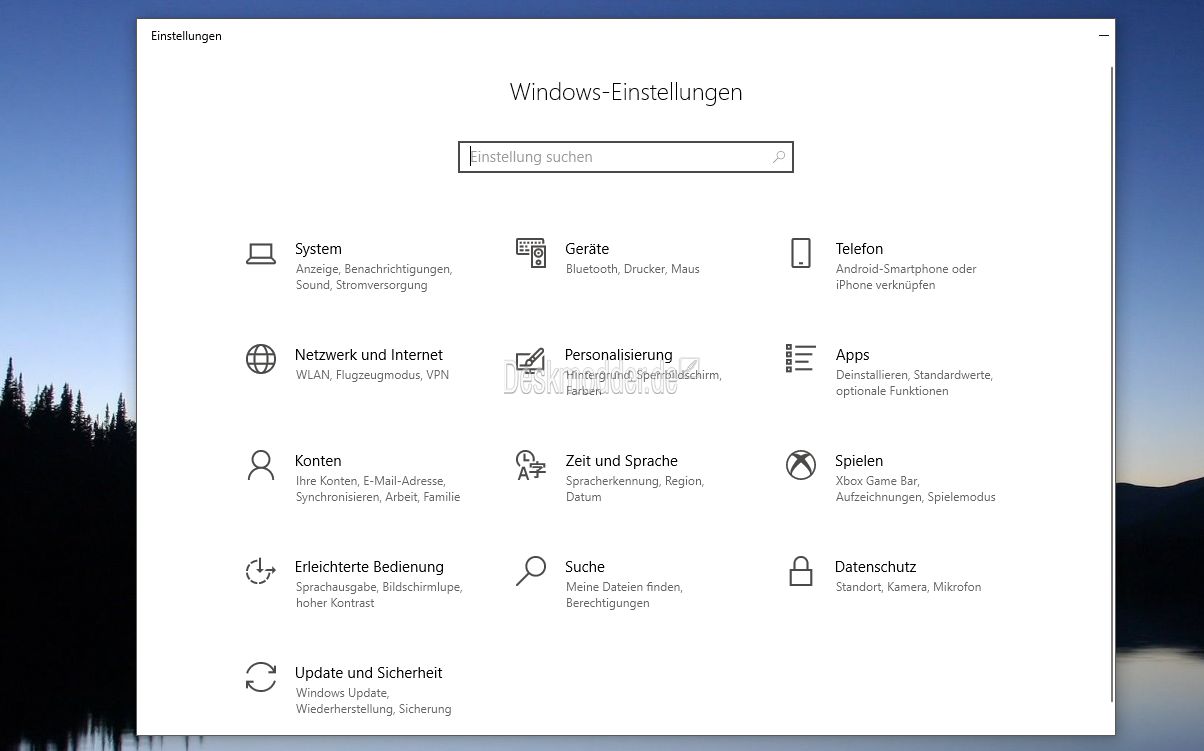
Task: Click the Apps list icon
Action: click(x=800, y=358)
